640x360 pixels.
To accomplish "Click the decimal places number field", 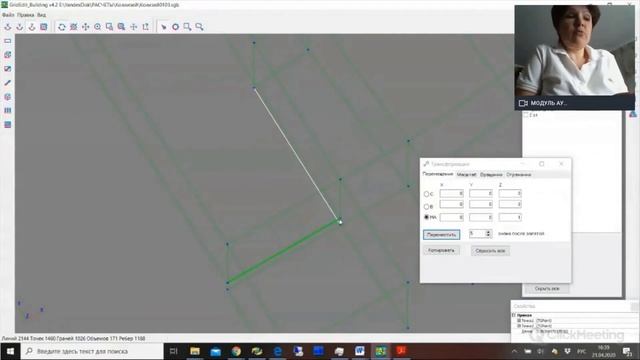I will (477, 233).
